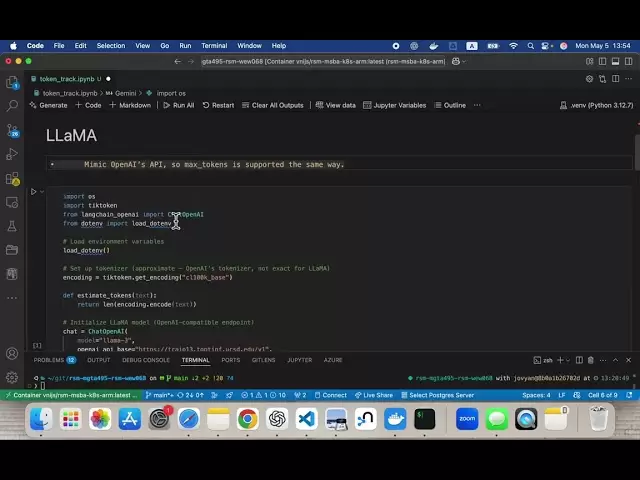
Task: Launch Google Chrome from the Dock
Action: [247, 419]
